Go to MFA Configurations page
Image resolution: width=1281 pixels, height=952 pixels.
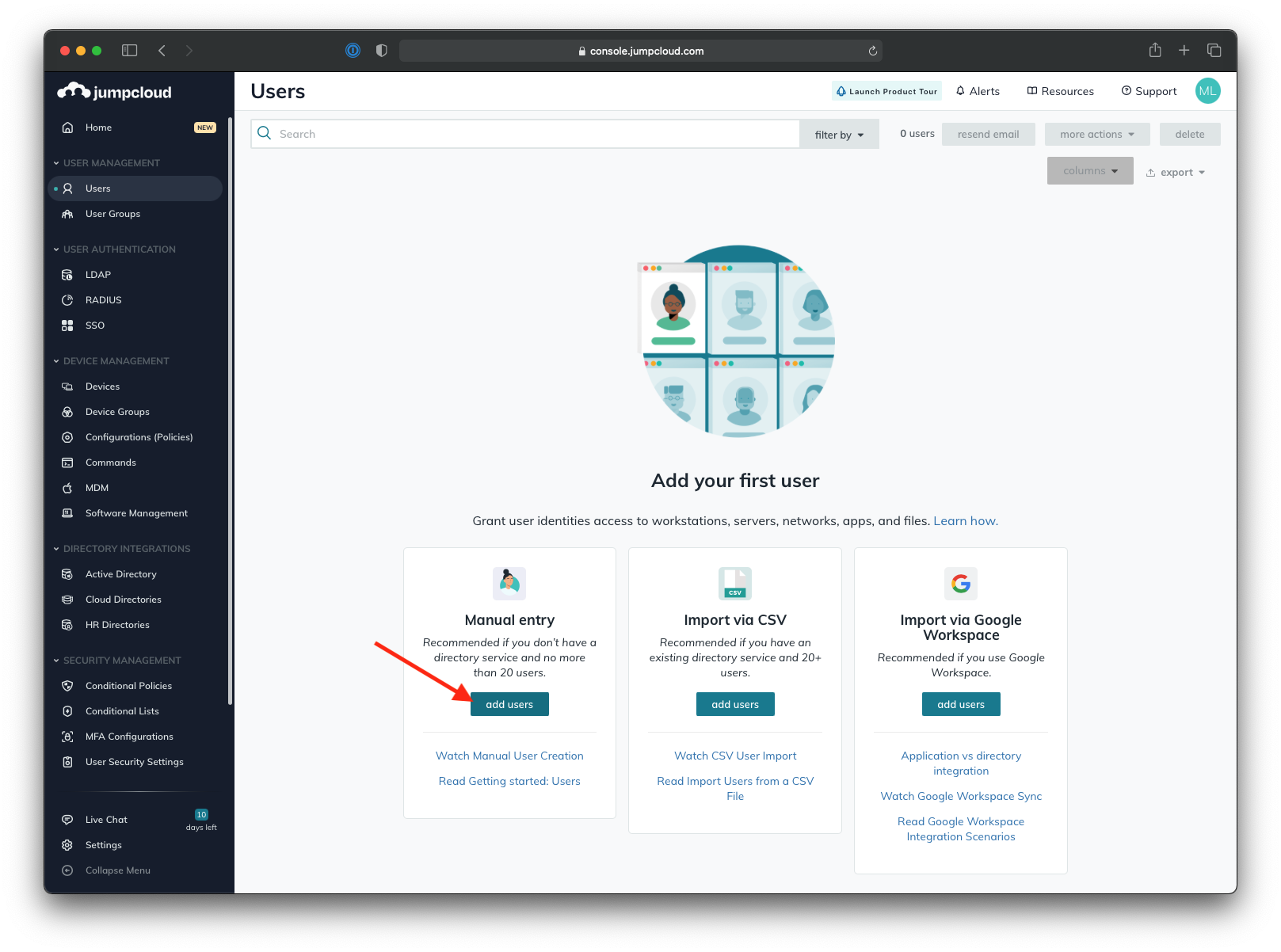pyautogui.click(x=129, y=737)
